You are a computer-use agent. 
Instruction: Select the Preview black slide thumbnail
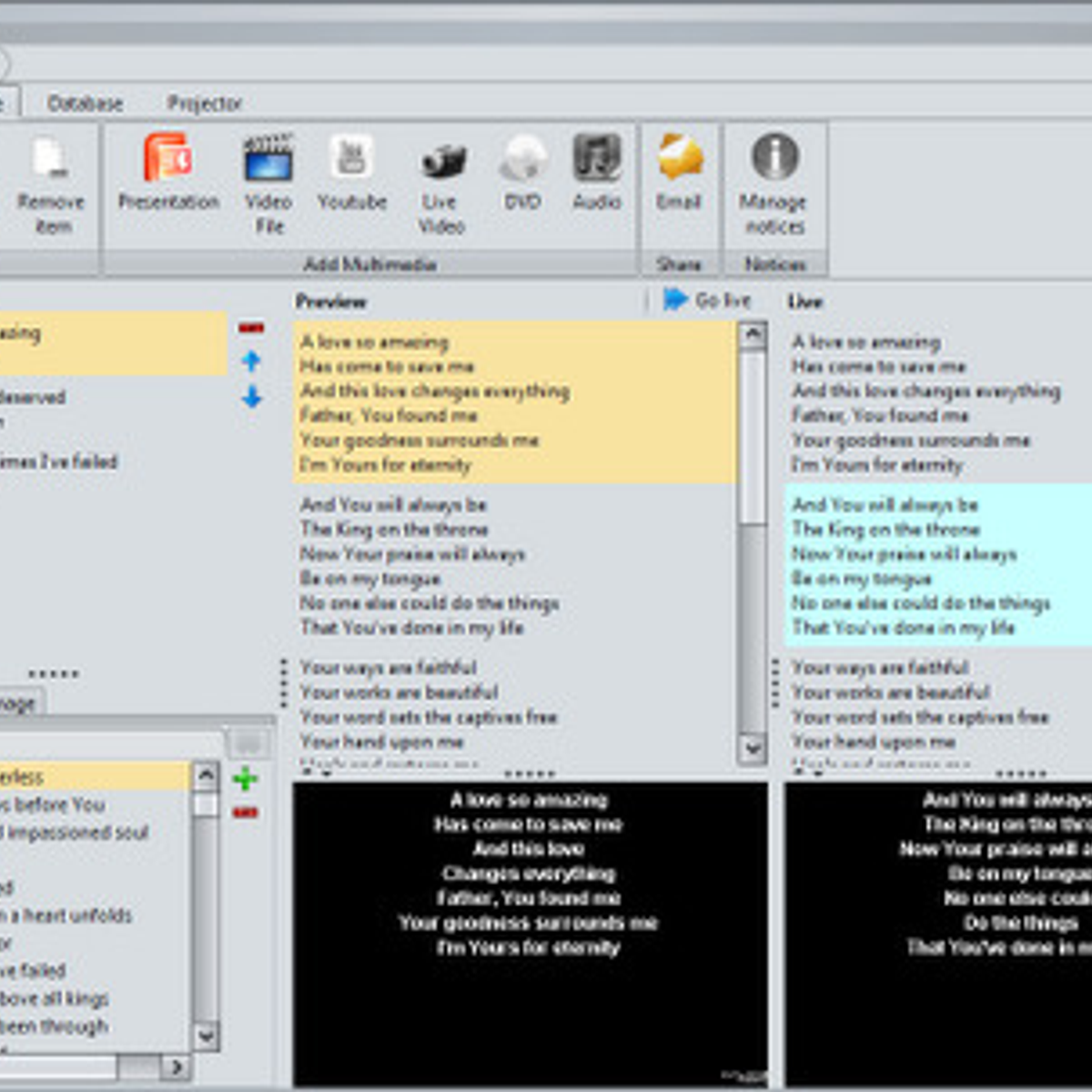click(x=530, y=934)
